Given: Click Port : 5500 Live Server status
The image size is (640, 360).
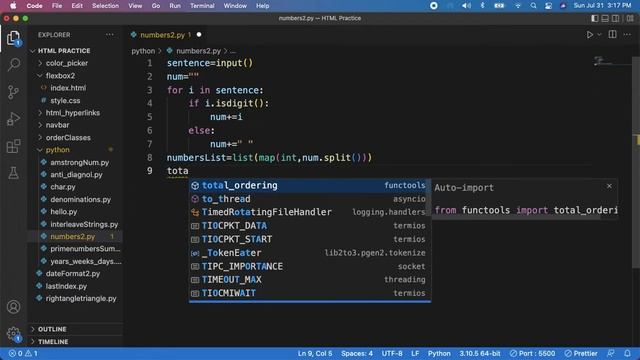Looking at the screenshot, I should point(532,353).
